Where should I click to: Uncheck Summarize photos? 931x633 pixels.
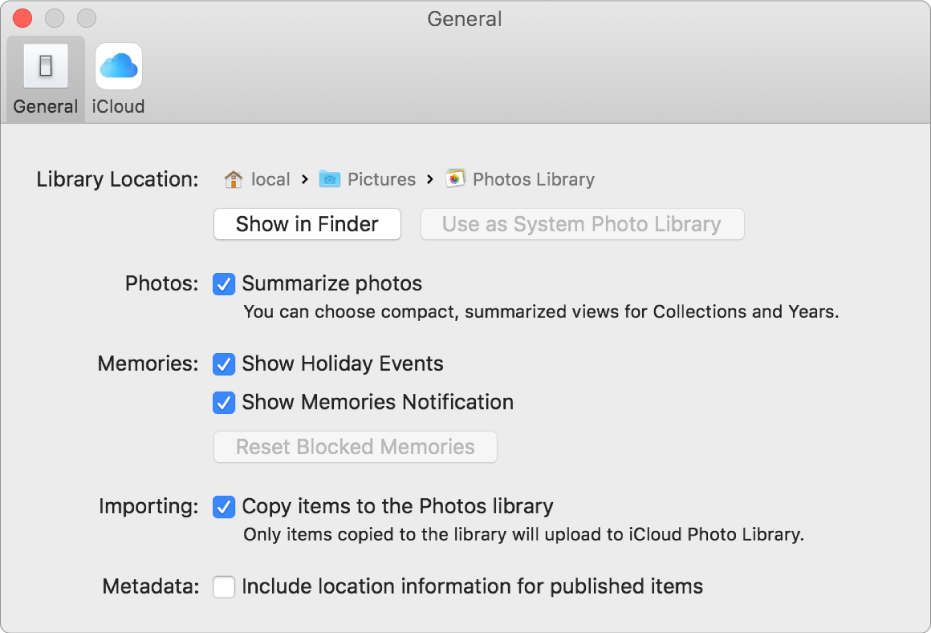[224, 284]
